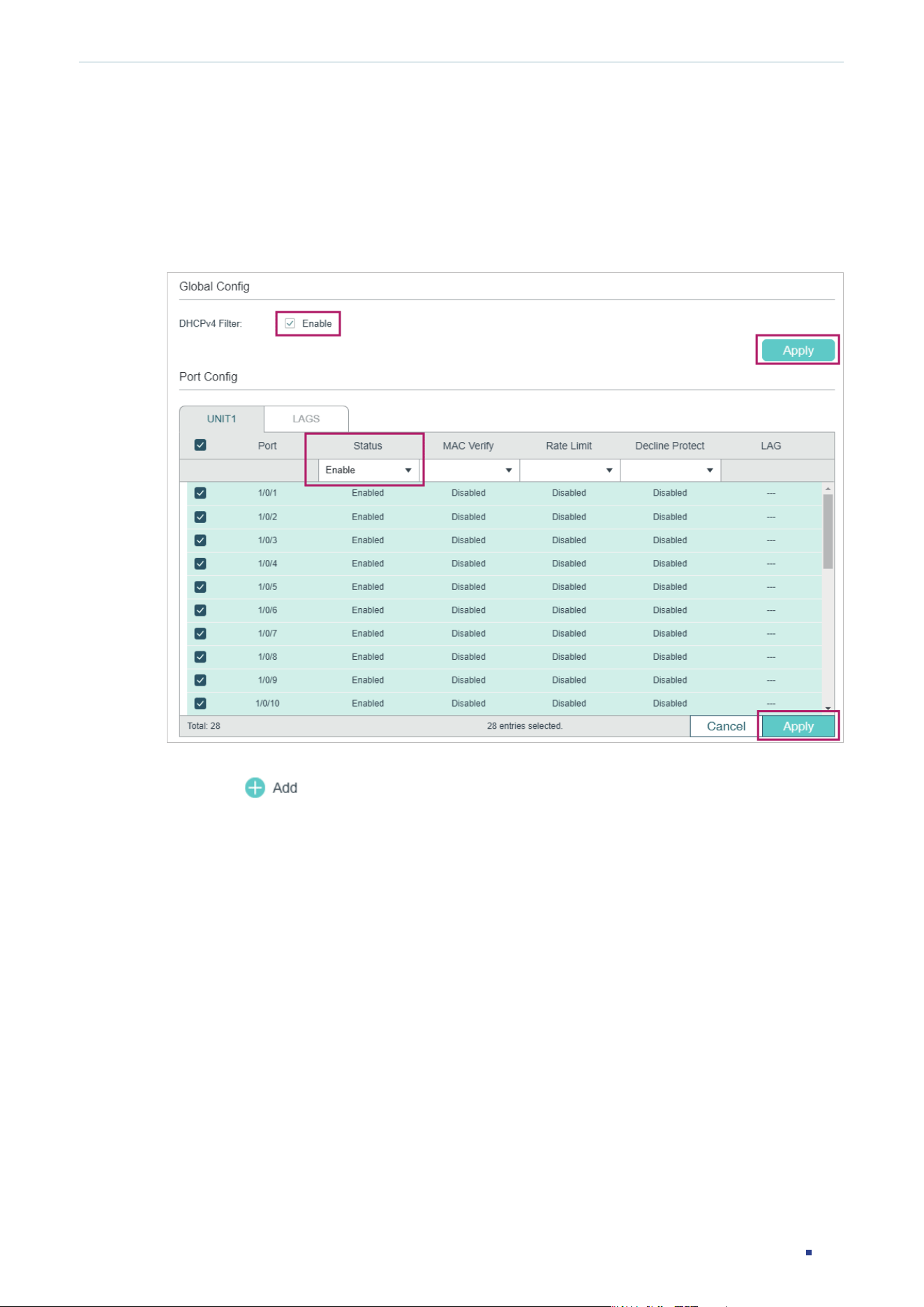Click Apply at the table bottom
The height and width of the screenshot is (1307, 924).
point(798,726)
